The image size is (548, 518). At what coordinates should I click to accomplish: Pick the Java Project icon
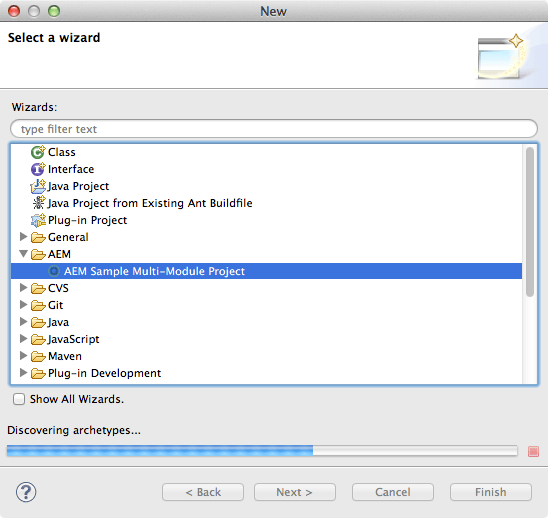point(38,186)
